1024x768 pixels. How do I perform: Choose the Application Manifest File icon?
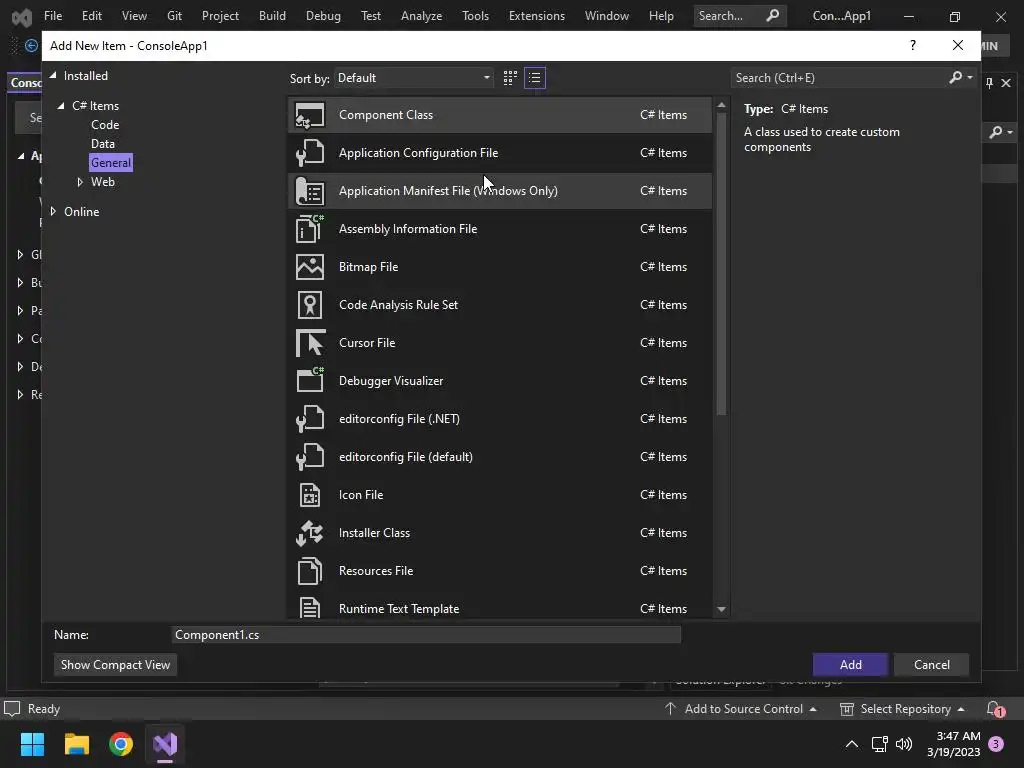[x=310, y=191]
